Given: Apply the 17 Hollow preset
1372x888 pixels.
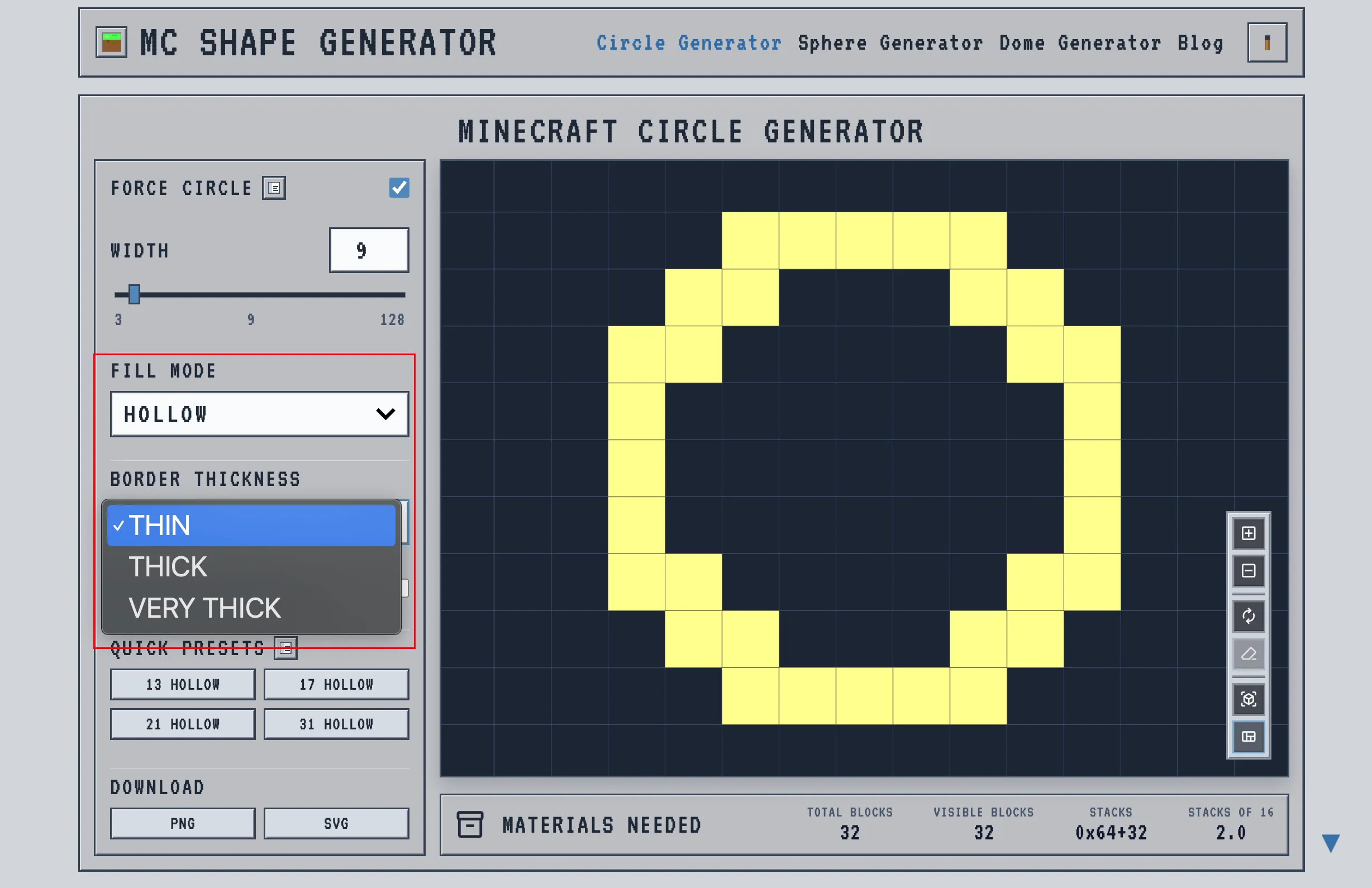Looking at the screenshot, I should click(336, 684).
